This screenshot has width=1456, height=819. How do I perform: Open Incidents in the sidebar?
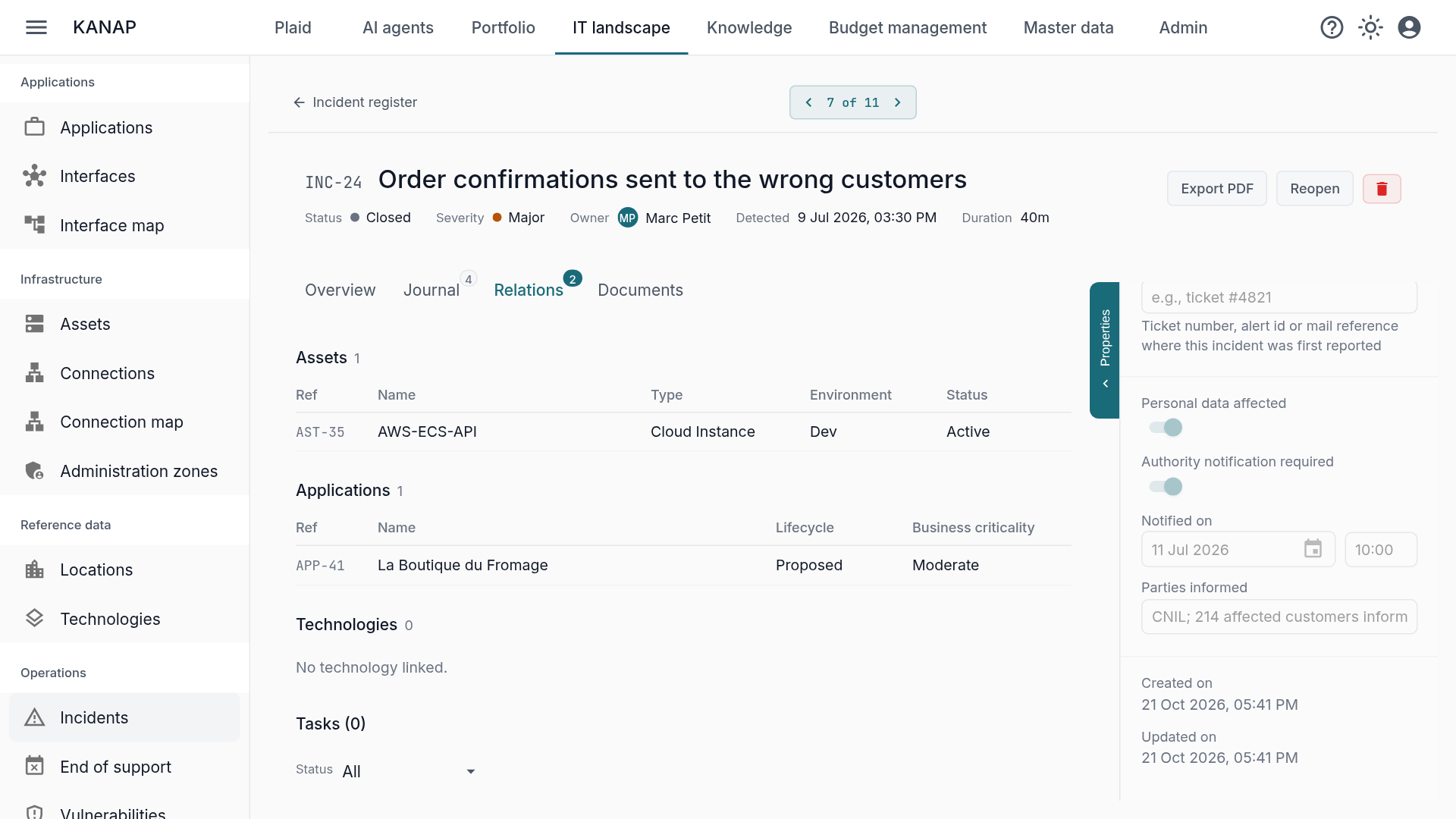(124, 717)
